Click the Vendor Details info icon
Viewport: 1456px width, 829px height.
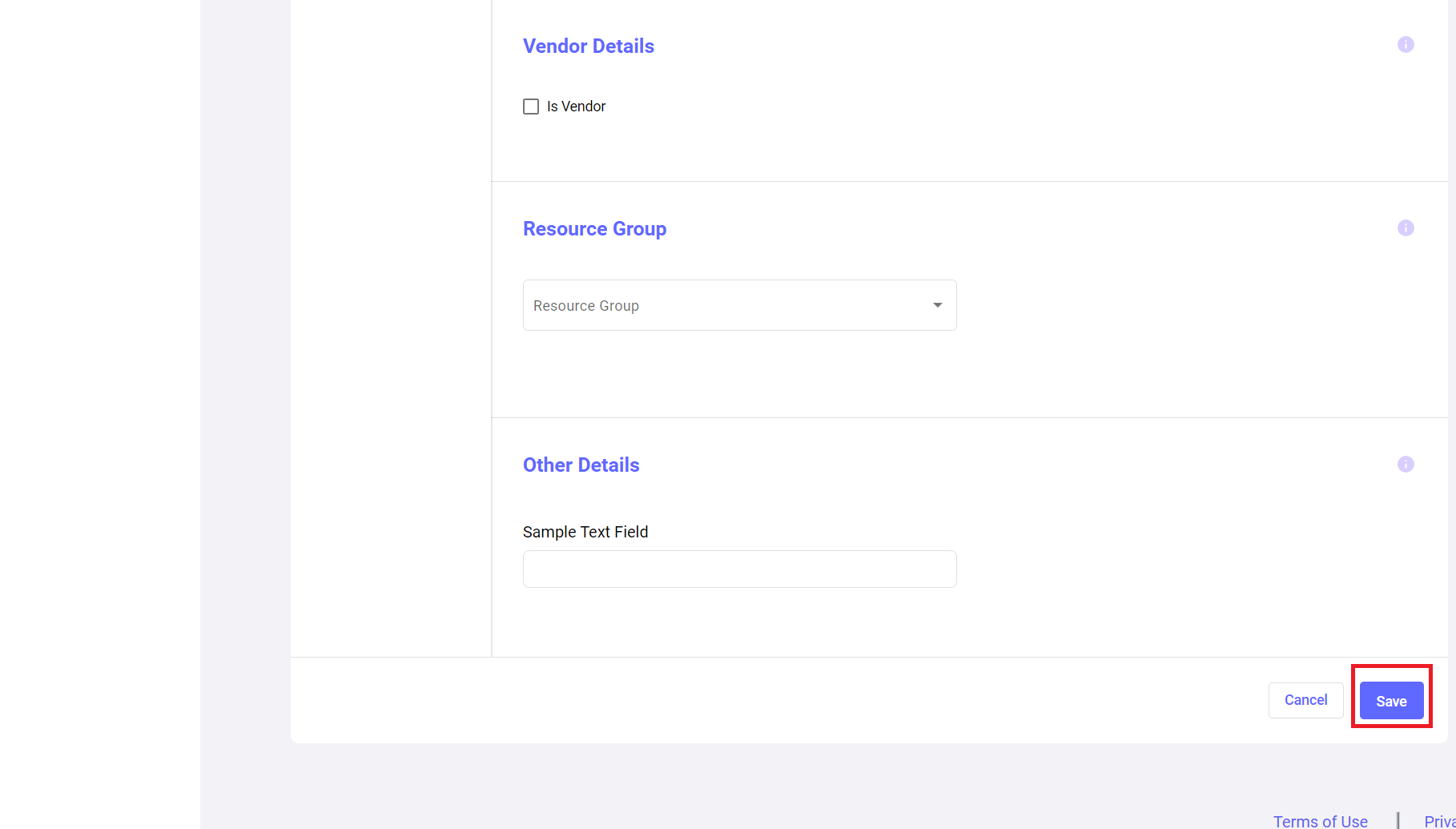[x=1405, y=45]
